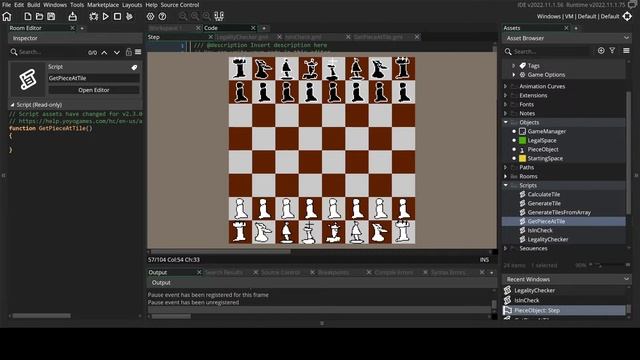Click the script asset thumbnail in Inspector
This screenshot has width=640, height=360.
tap(28, 79)
